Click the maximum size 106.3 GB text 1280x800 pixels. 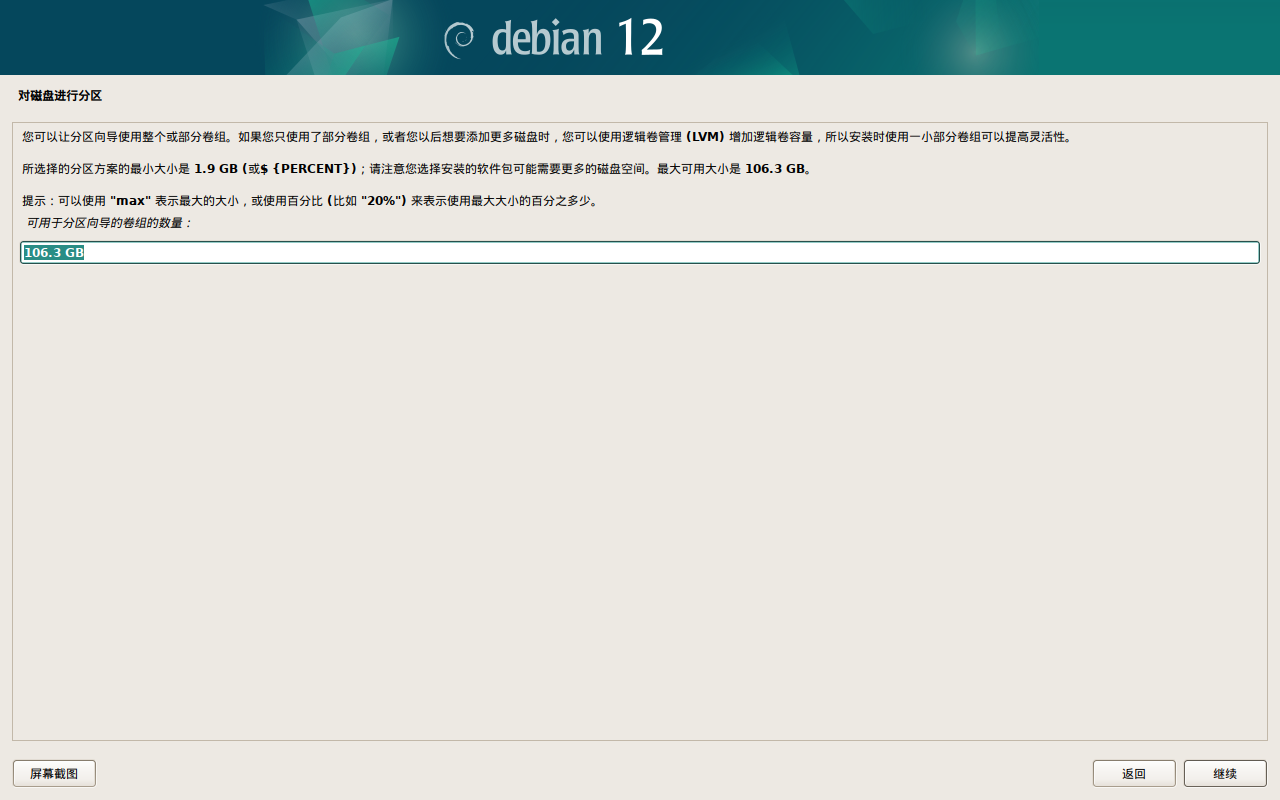[x=775, y=169]
